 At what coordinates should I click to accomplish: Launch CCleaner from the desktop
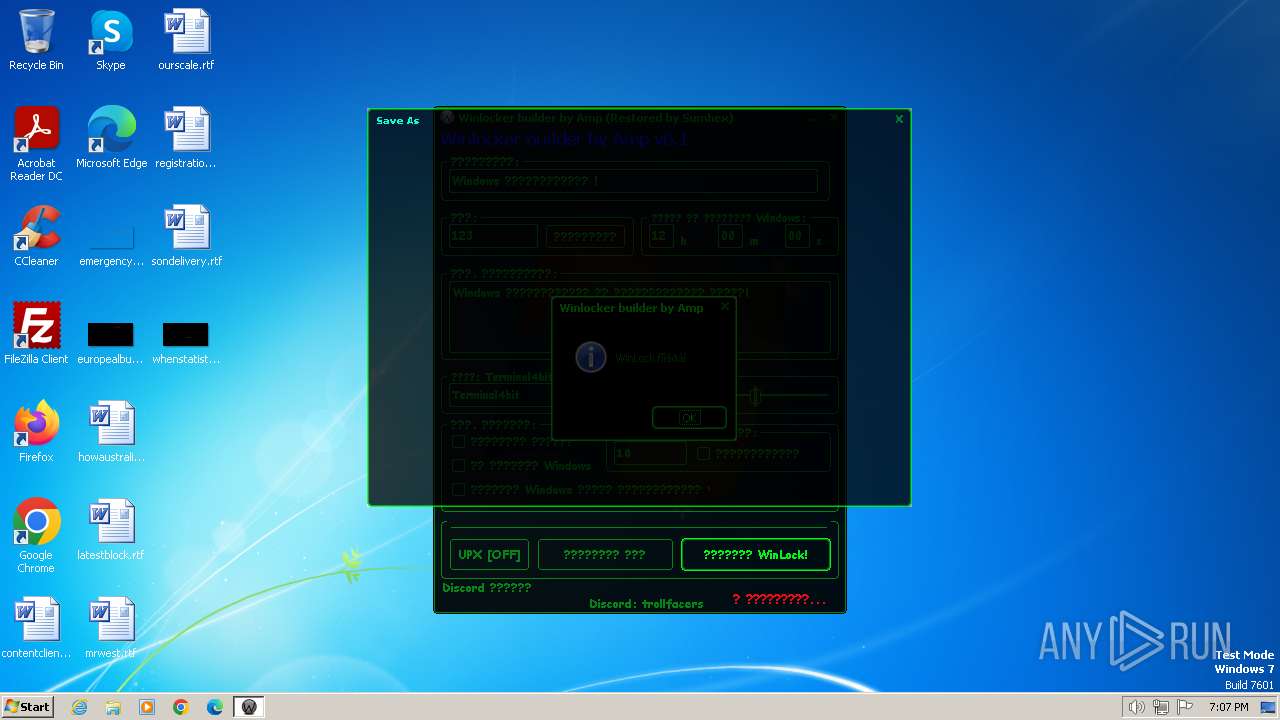(x=36, y=237)
